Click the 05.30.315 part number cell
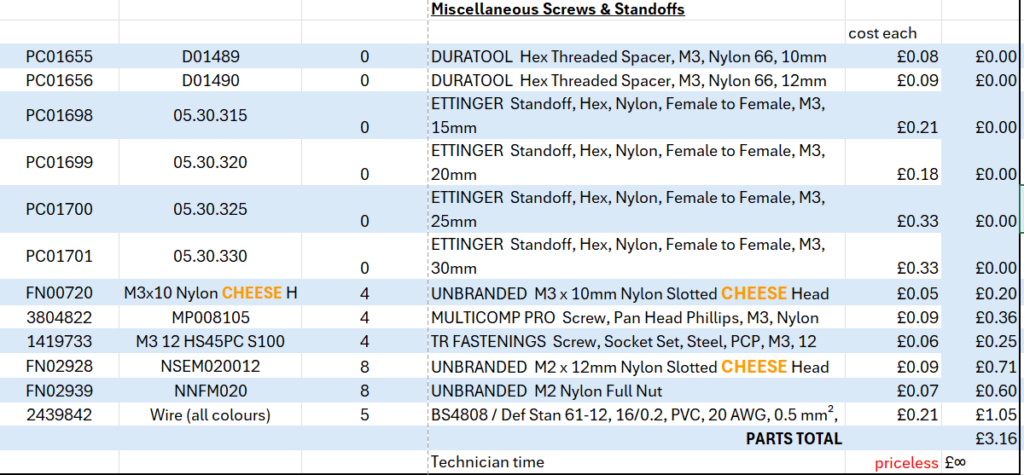Image resolution: width=1024 pixels, height=475 pixels. coord(209,116)
